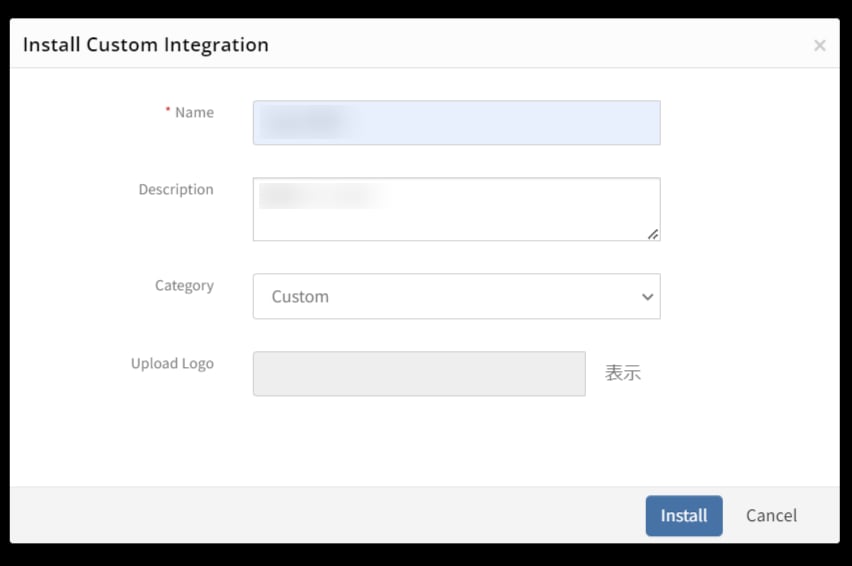Click the 表示 browse button
Image resolution: width=852 pixels, height=566 pixels.
click(x=623, y=373)
